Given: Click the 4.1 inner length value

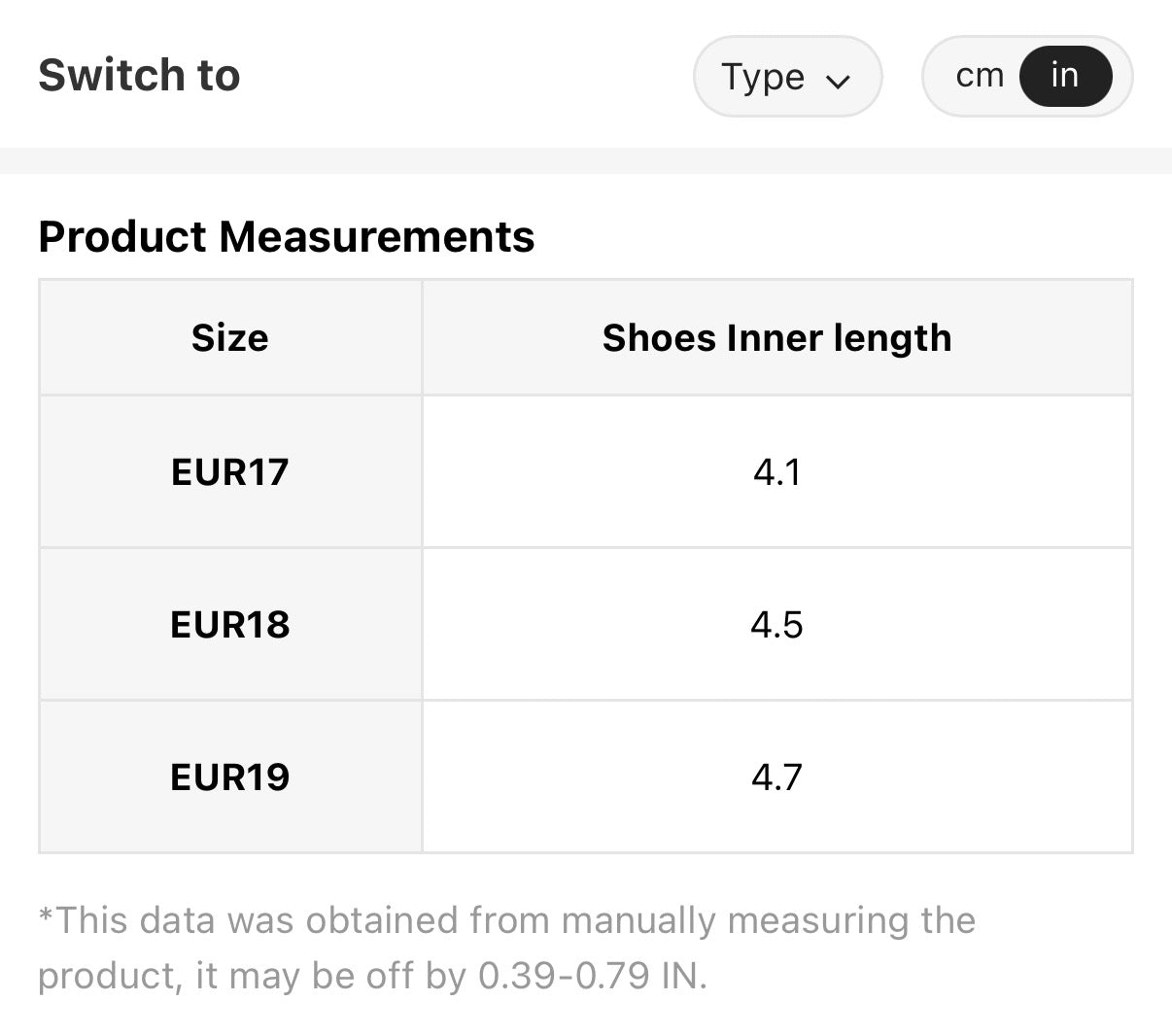Looking at the screenshot, I should [x=776, y=472].
